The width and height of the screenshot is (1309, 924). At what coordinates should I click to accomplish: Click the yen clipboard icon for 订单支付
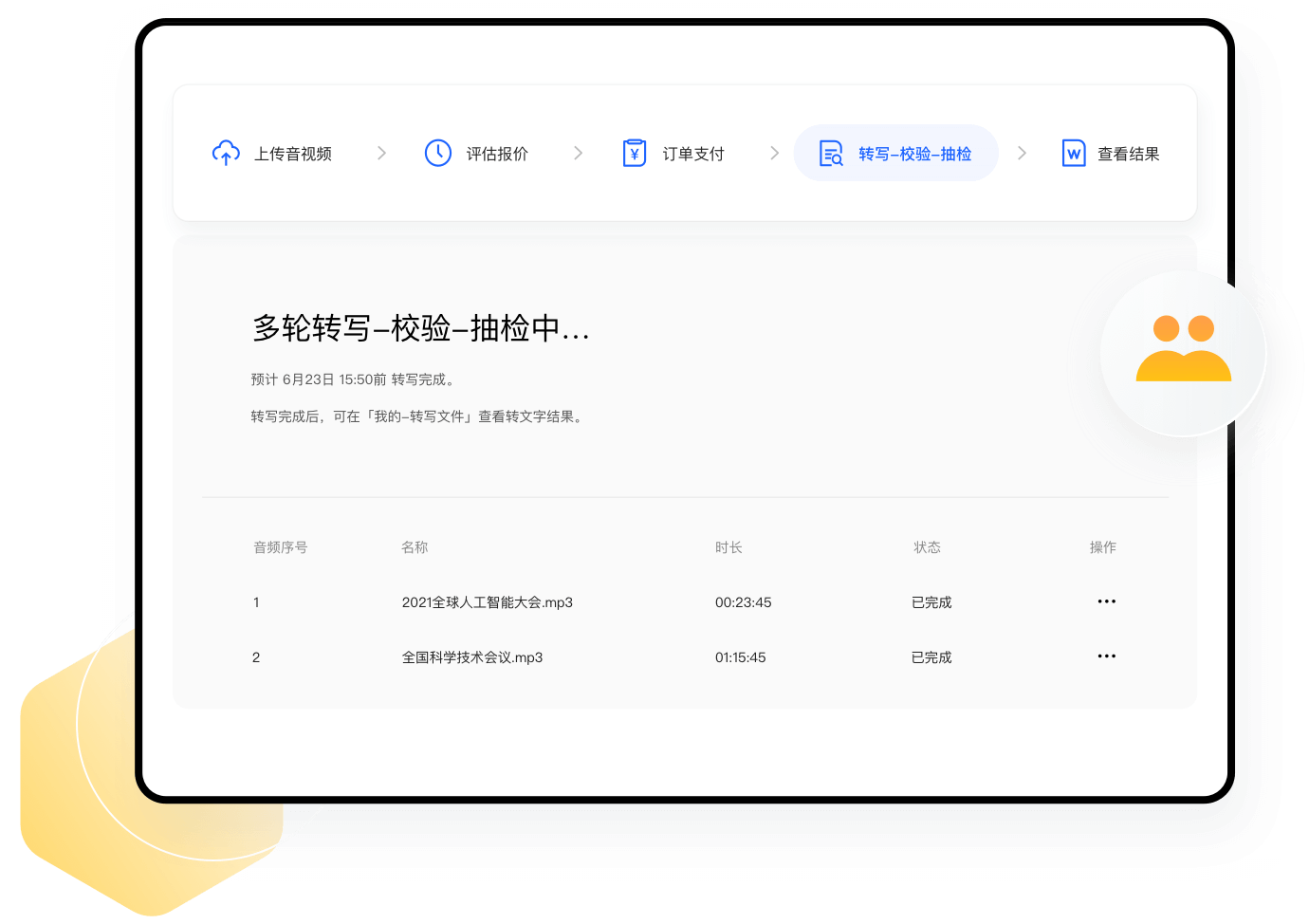[635, 153]
